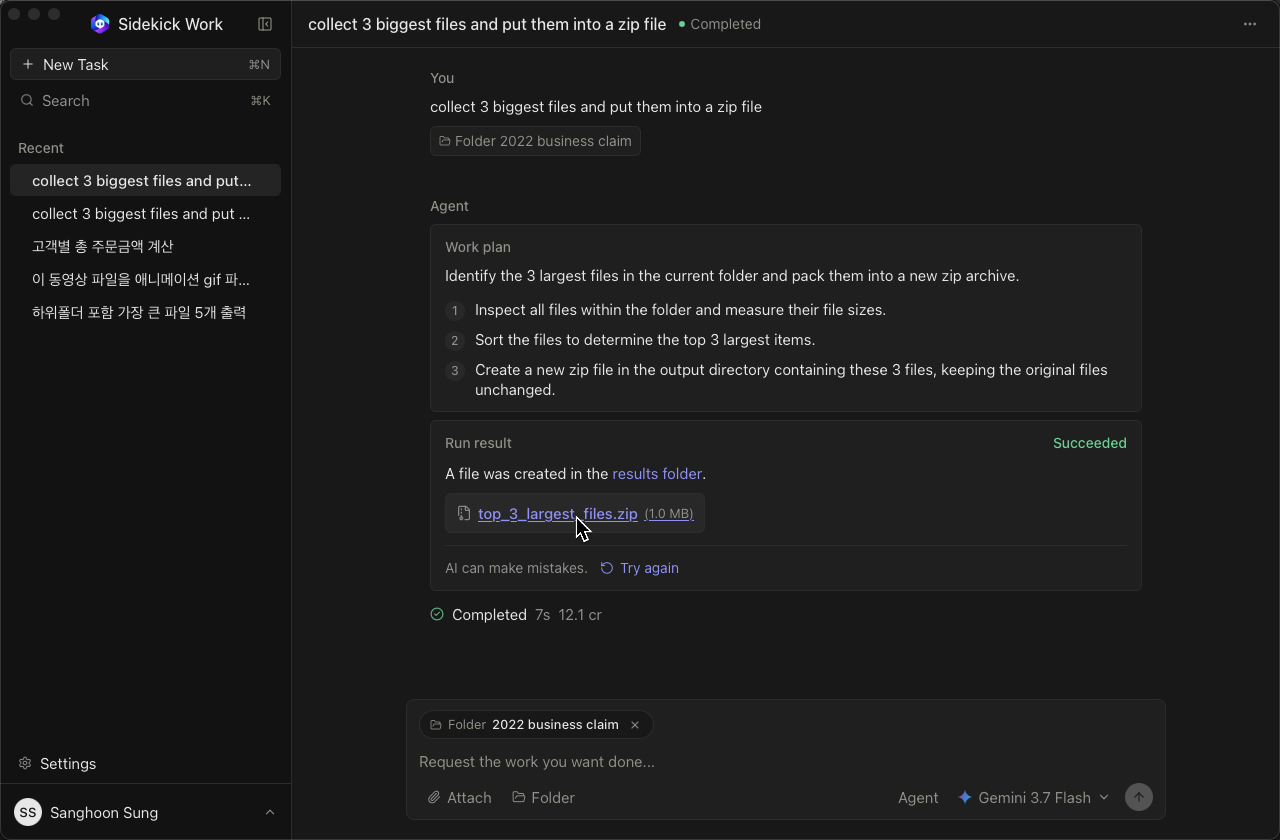Viewport: 1280px width, 840px height.
Task: Click the sparkle icon beside Gemini 3.7 Flash
Action: 965,797
